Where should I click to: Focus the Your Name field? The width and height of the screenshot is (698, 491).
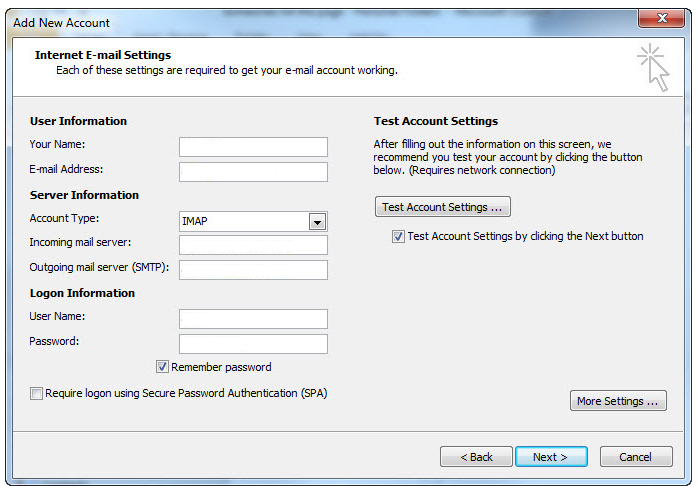point(253,147)
